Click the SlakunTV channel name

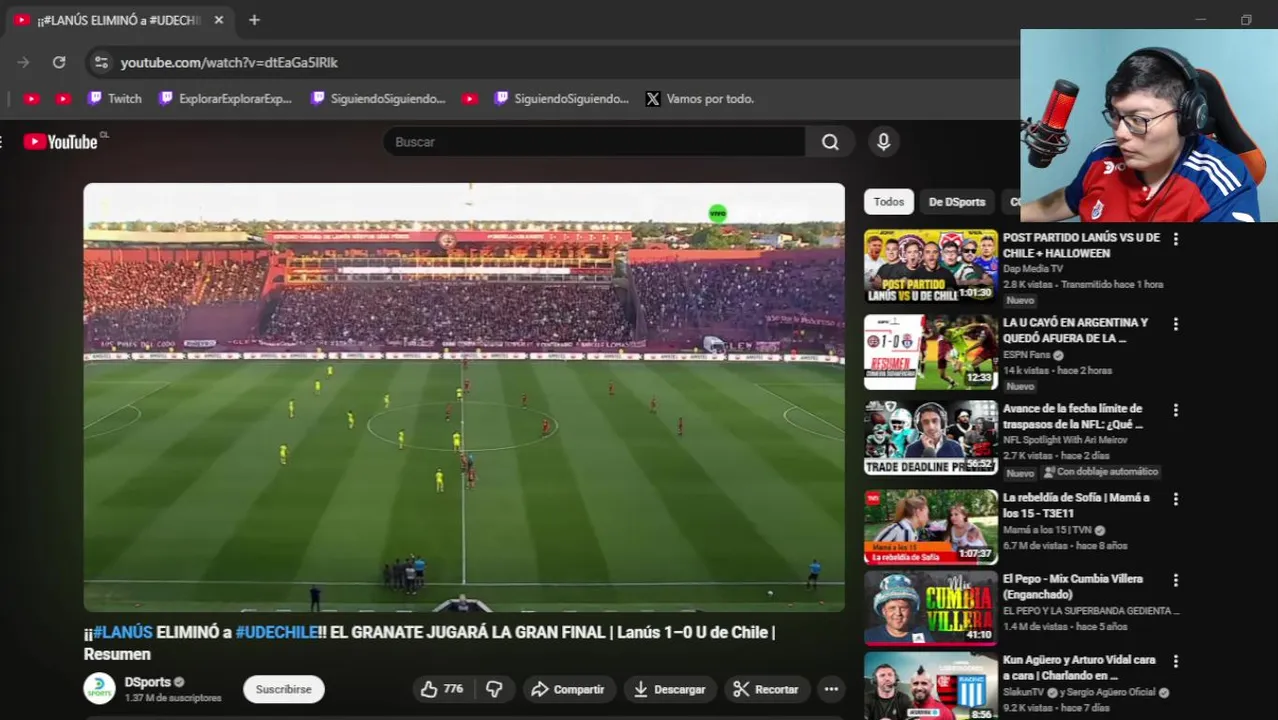tap(1025, 692)
